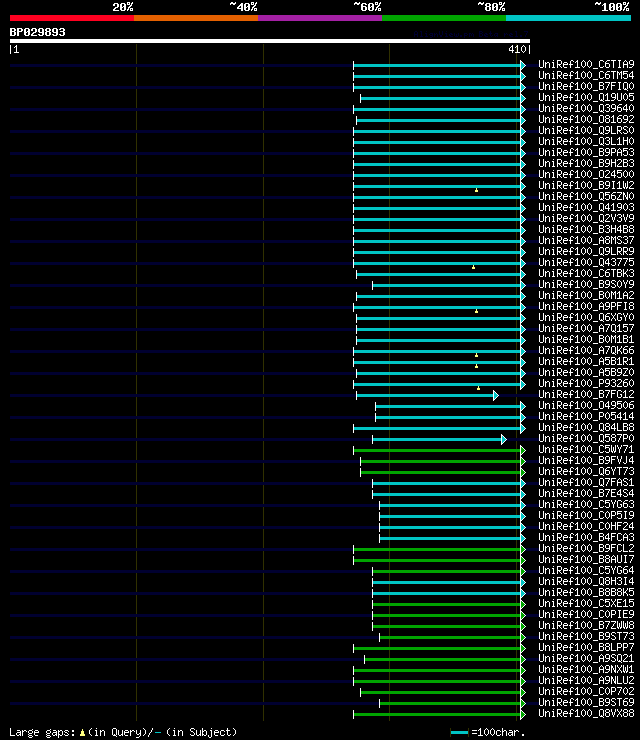Select the UniRef100_Q6XGY0 label
Viewport: 640px width, 740px height.
pyautogui.click(x=586, y=318)
